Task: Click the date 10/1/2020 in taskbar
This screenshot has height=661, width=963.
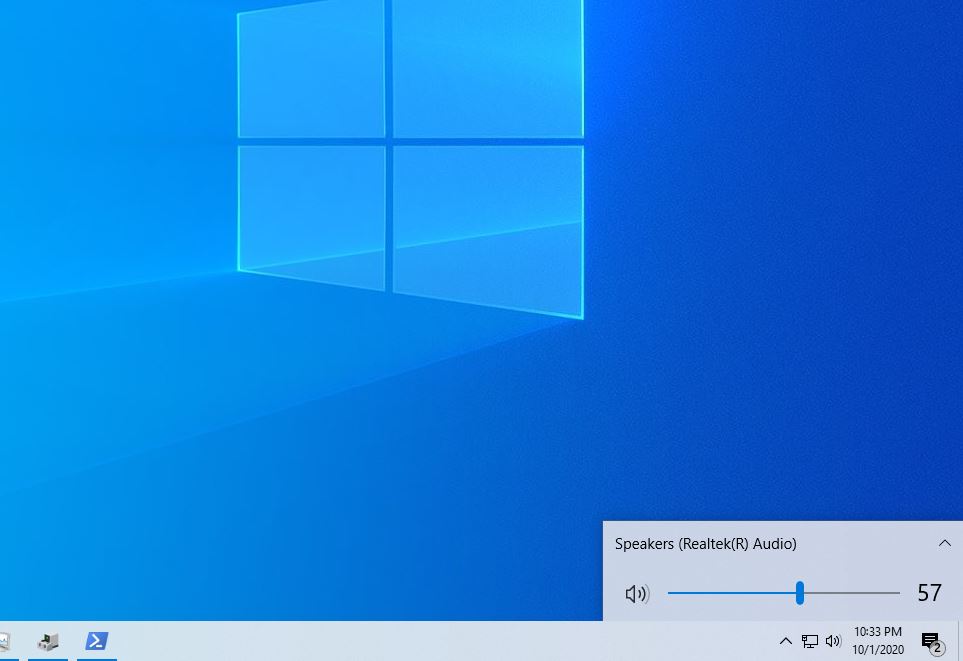Action: click(x=878, y=649)
